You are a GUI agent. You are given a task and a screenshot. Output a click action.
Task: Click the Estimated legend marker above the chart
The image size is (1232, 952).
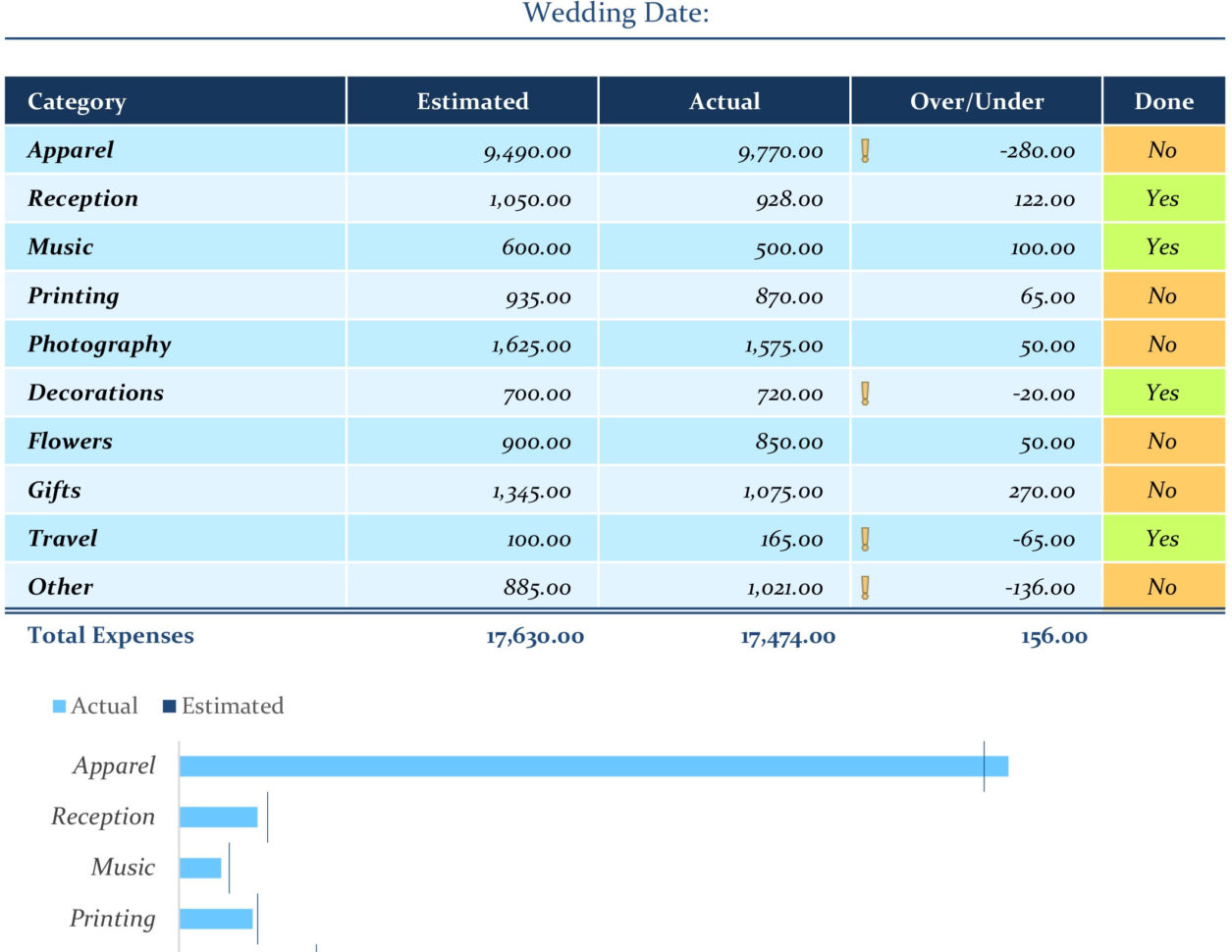click(x=170, y=705)
